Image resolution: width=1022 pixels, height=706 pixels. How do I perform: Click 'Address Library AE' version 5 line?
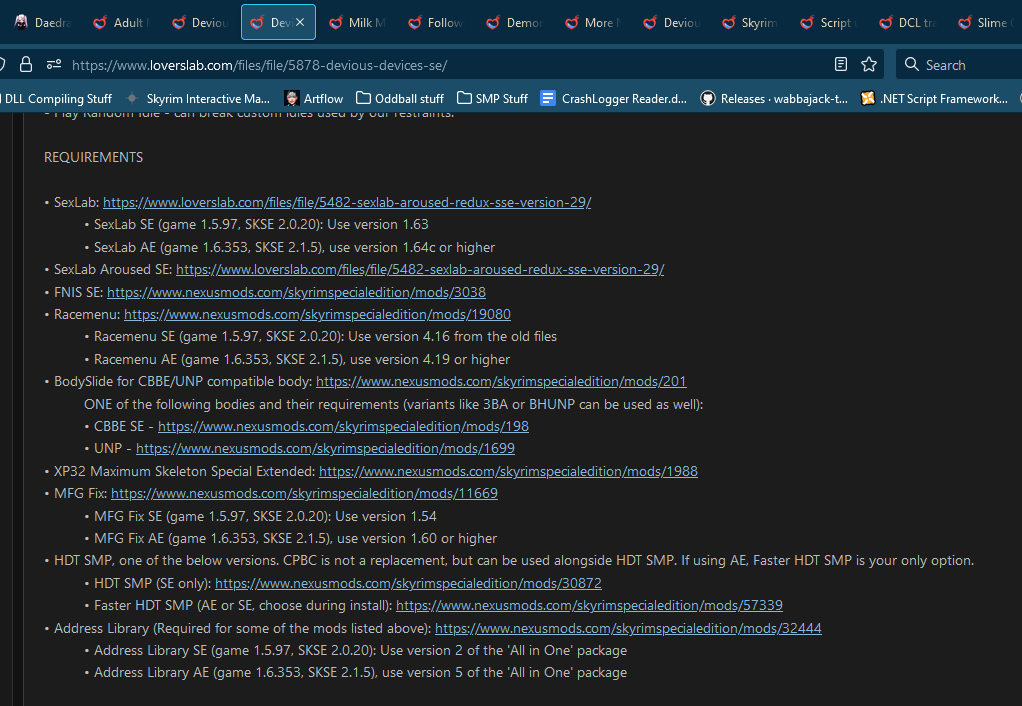pos(360,673)
